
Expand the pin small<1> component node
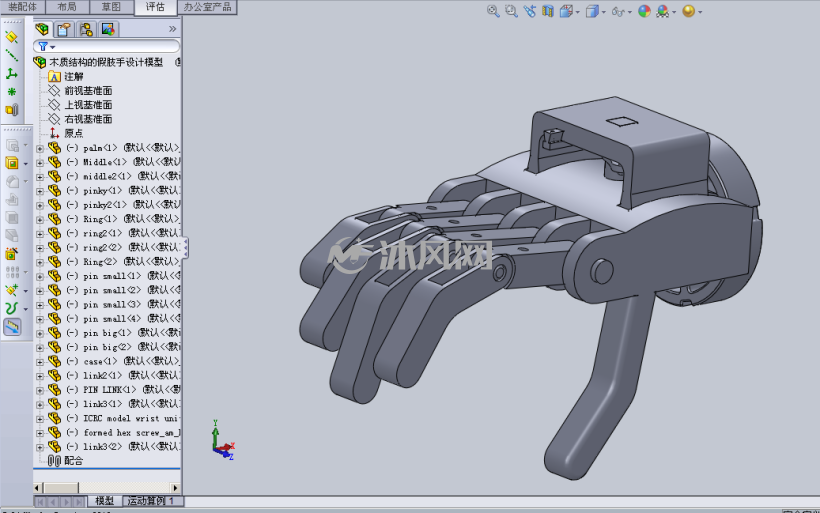(40, 277)
